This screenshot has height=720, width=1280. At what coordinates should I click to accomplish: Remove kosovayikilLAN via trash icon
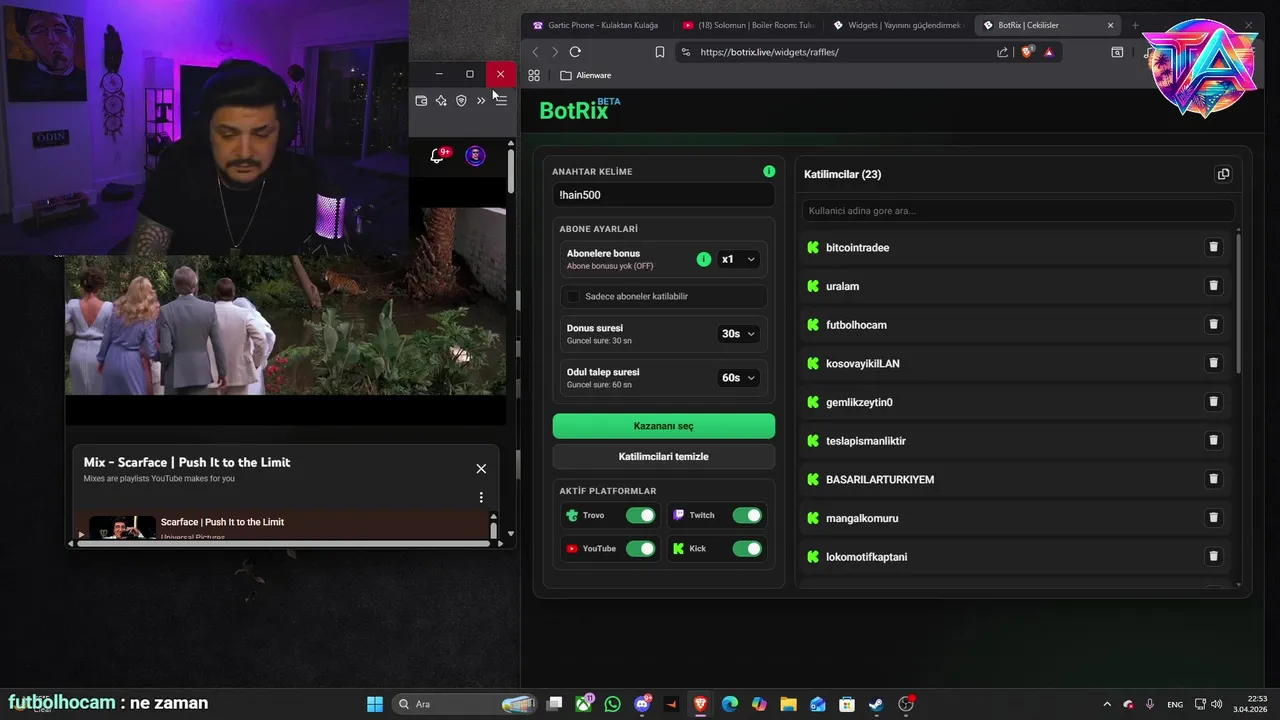point(1213,363)
